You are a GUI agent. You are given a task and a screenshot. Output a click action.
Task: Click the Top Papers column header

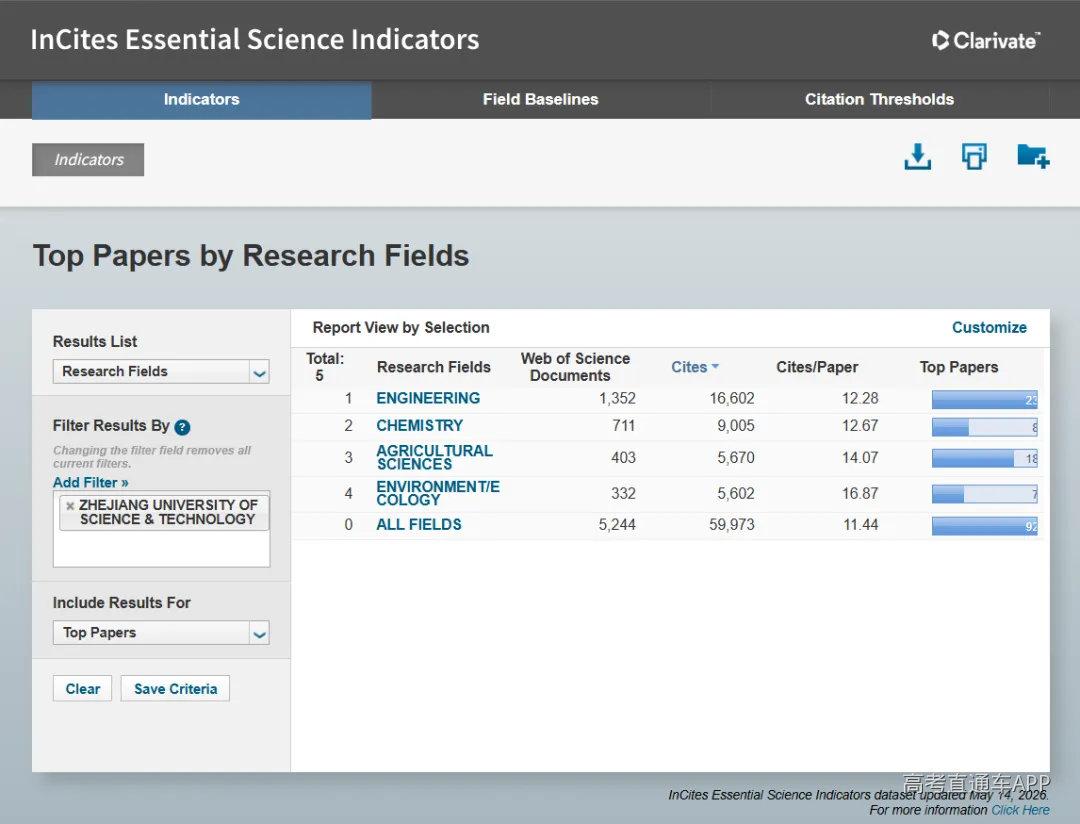coord(959,367)
